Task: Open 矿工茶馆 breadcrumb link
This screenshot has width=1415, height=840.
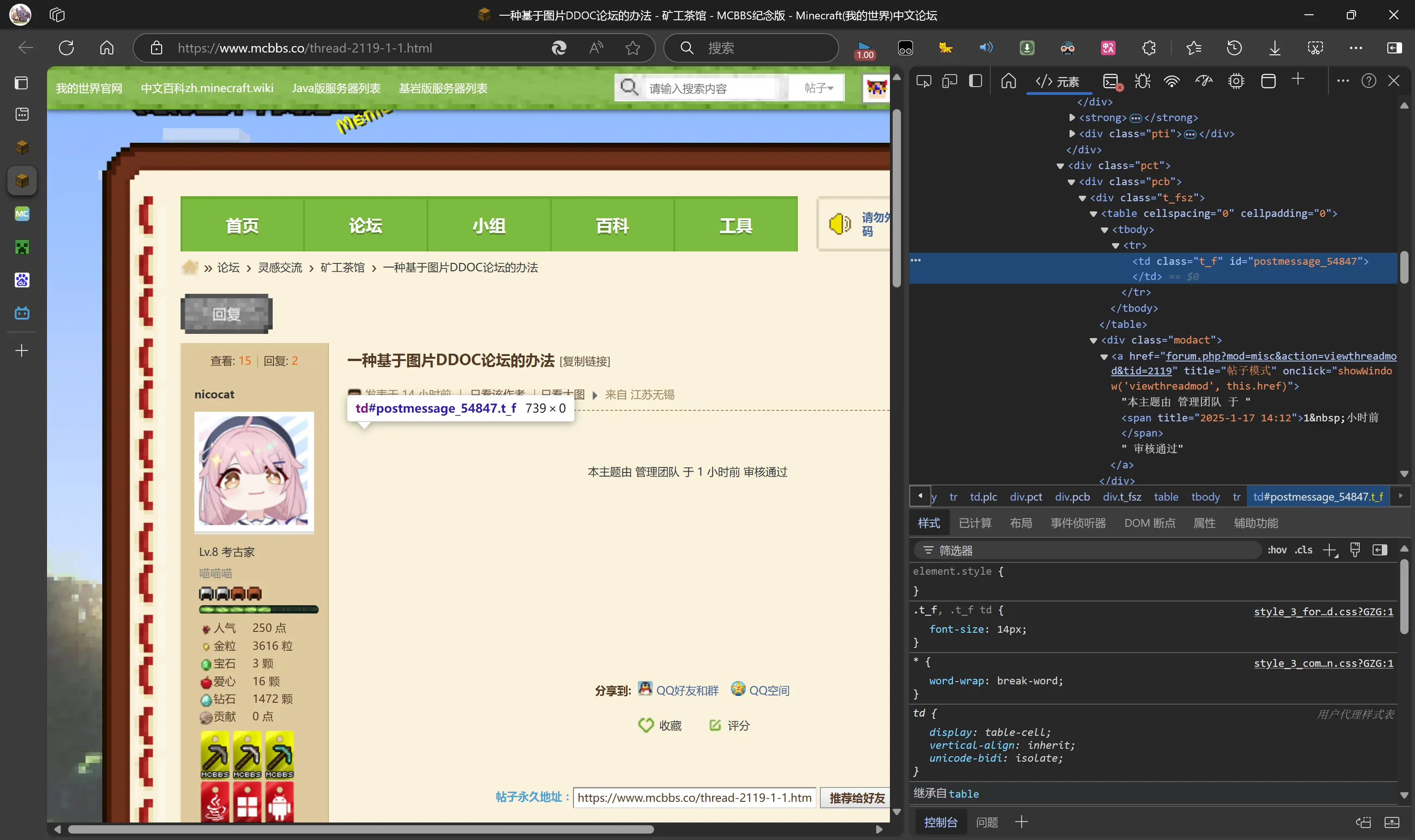Action: coord(342,267)
